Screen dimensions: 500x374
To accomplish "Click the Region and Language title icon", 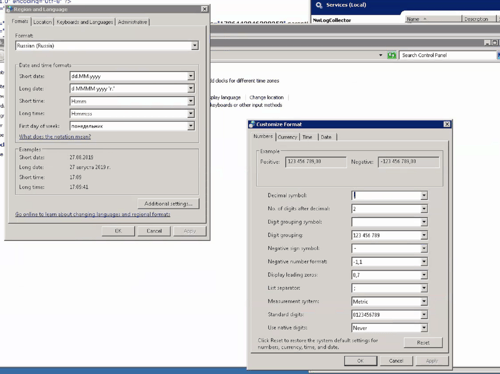I will [9, 9].
